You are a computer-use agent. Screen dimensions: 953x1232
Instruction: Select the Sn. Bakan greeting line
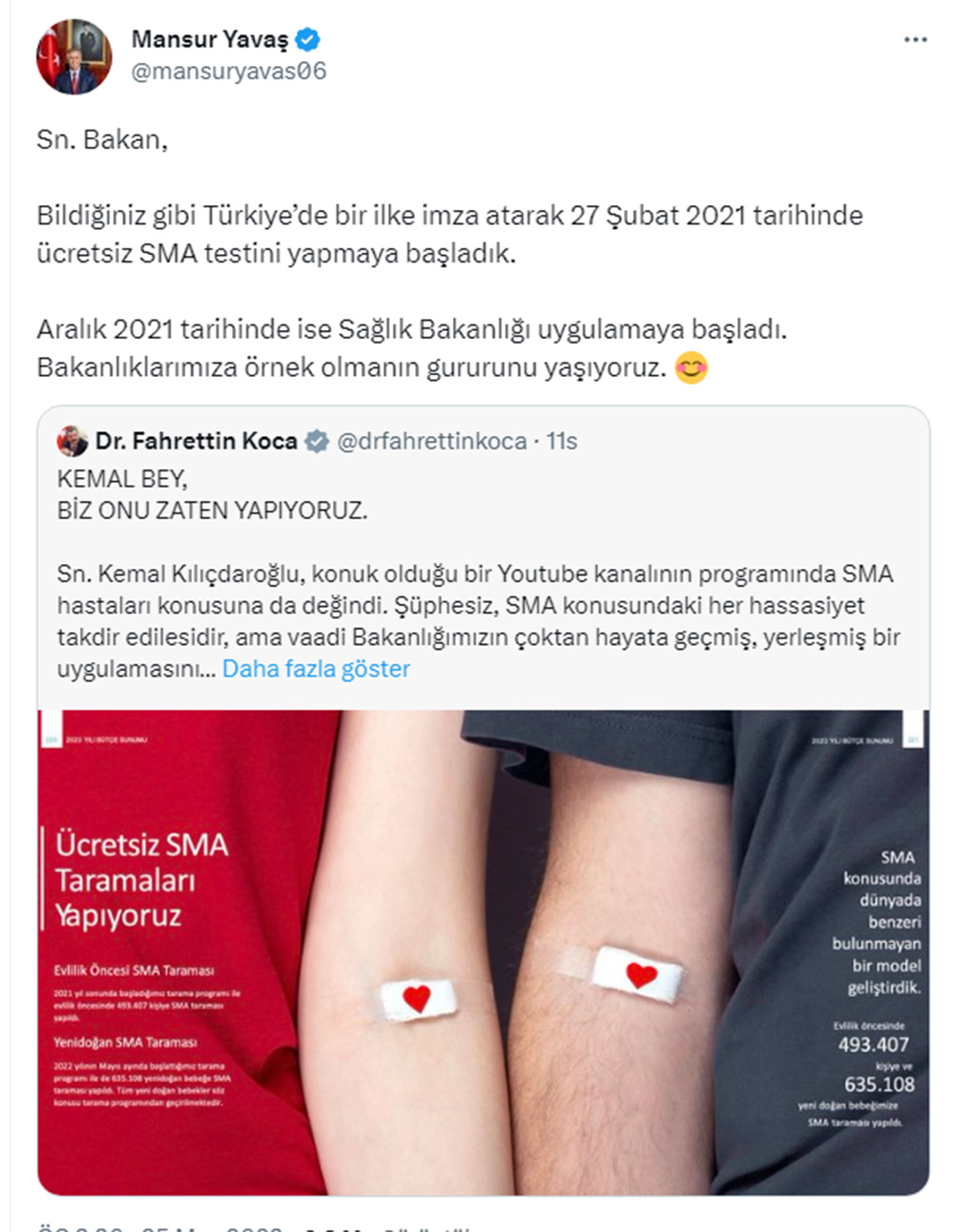102,139
